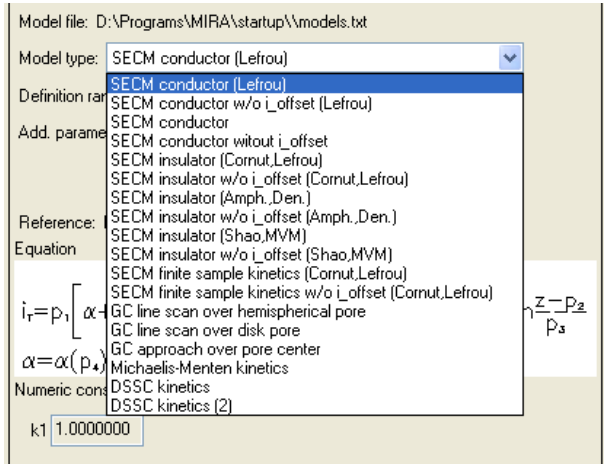Screen dimensions: 606x470
Task: Click the Model type dropdown arrow
Action: click(511, 58)
